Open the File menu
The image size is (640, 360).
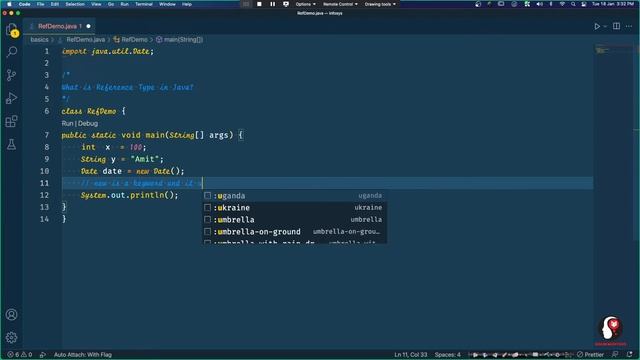[x=40, y=4]
